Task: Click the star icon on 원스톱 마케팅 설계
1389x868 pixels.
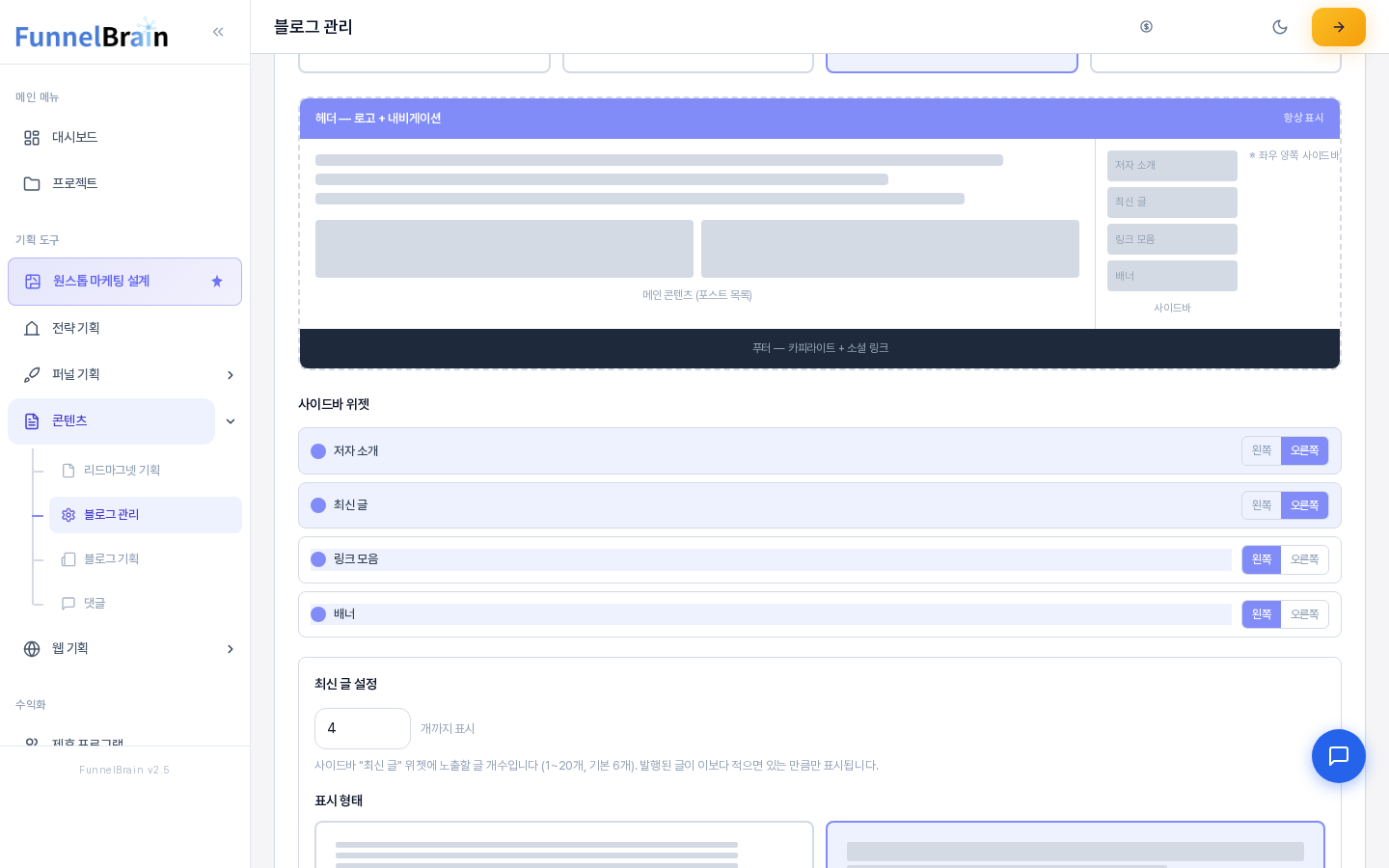Action: [x=217, y=282]
